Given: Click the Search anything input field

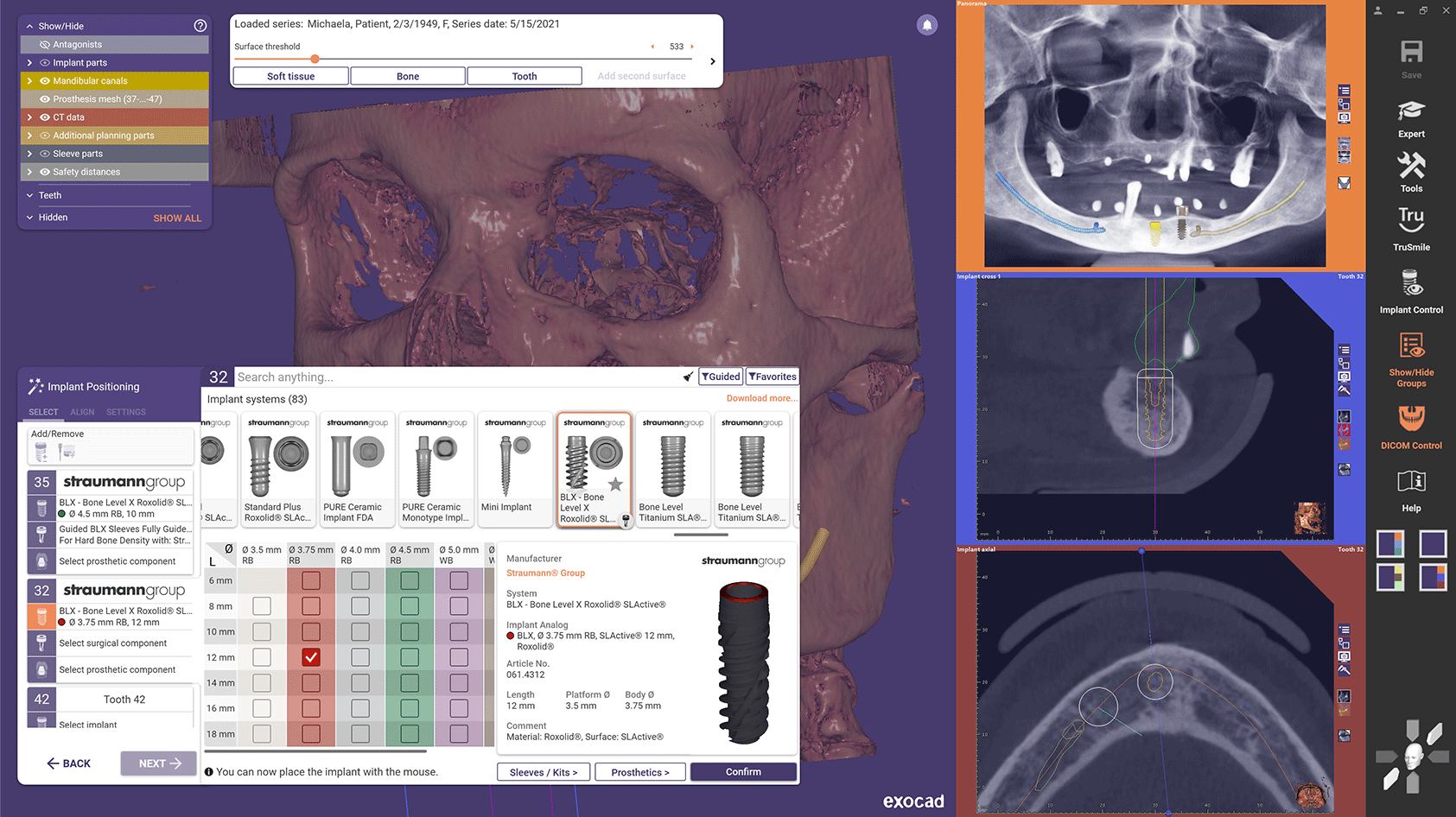Looking at the screenshot, I should tap(458, 377).
